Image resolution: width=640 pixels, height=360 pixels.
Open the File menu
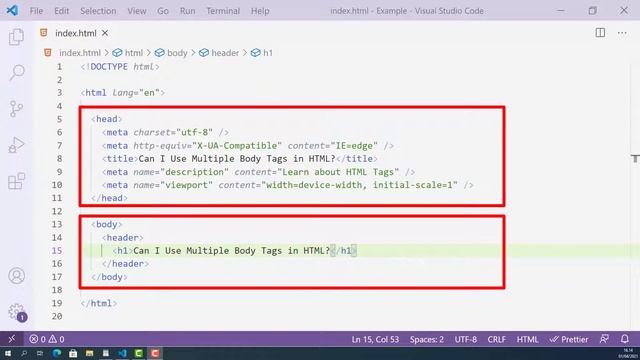point(36,11)
